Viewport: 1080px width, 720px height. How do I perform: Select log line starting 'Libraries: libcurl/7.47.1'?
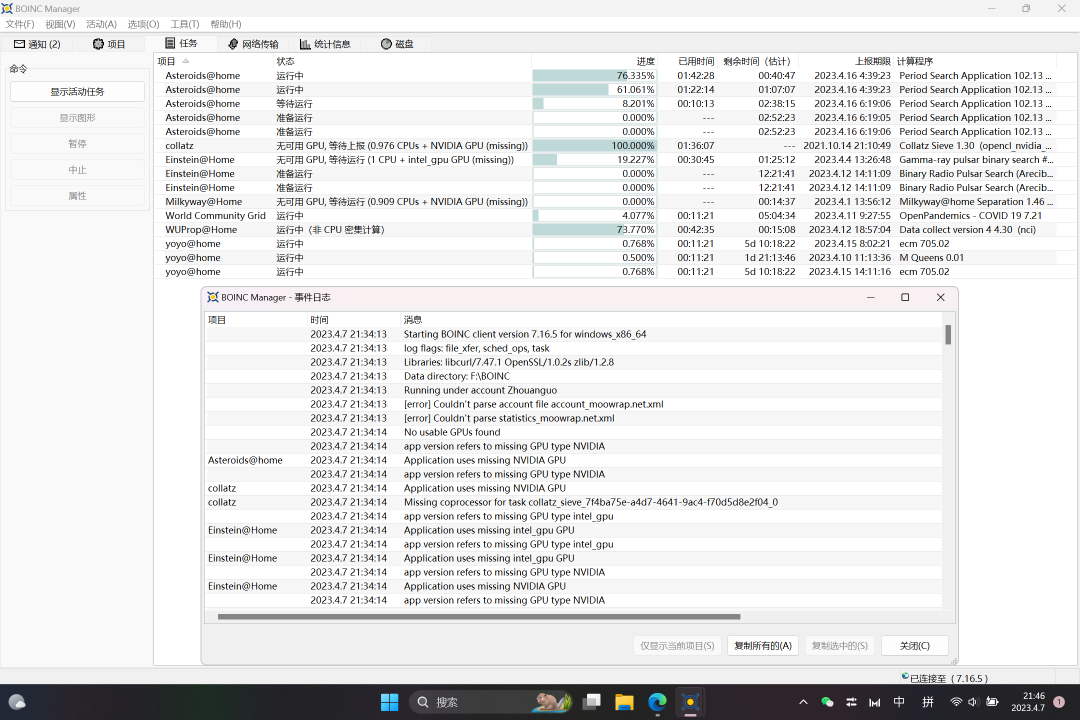(x=574, y=362)
